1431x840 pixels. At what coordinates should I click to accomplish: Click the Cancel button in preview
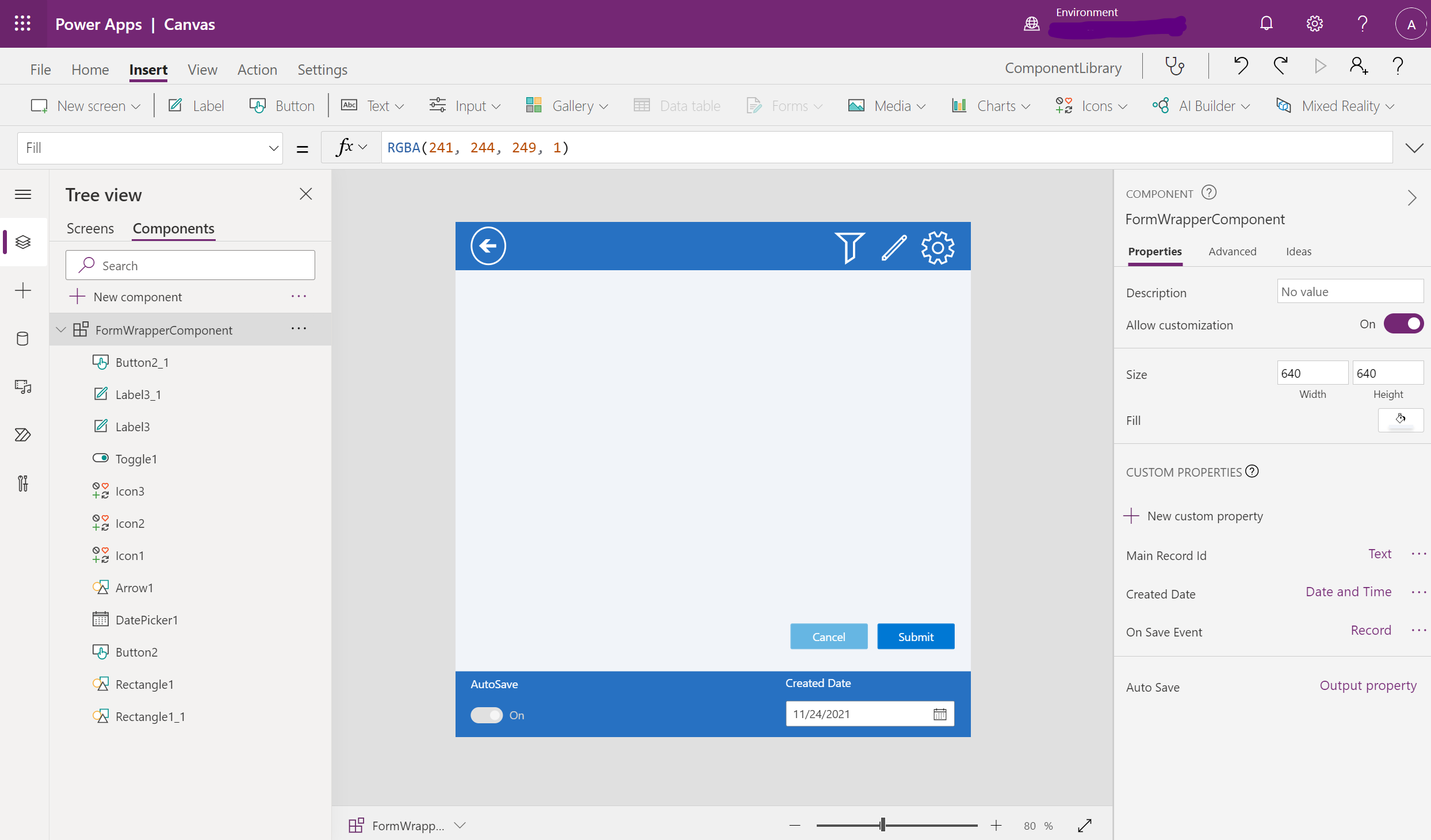click(828, 636)
